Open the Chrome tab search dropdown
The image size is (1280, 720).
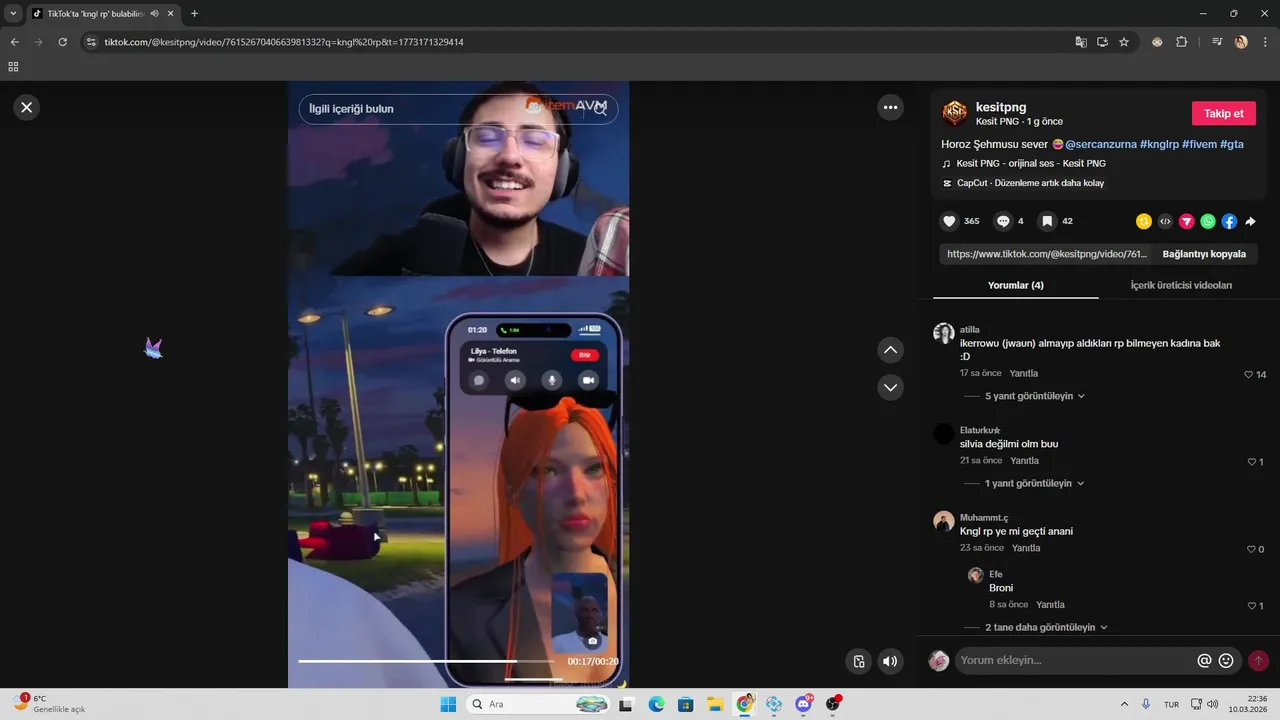(13, 13)
